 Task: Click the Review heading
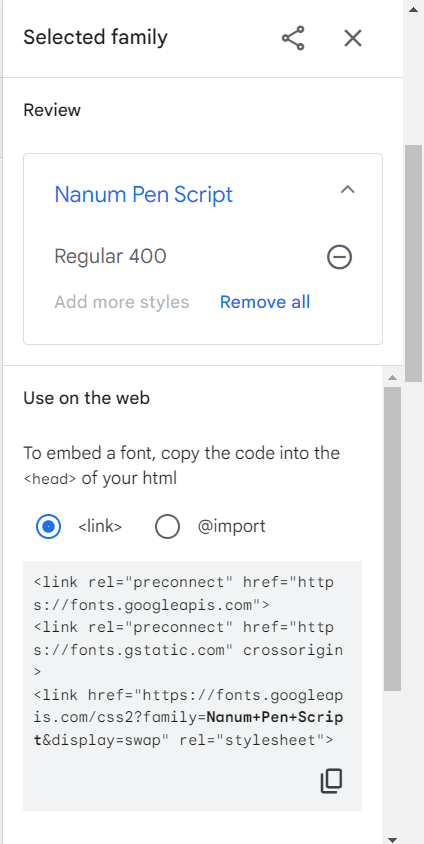(x=52, y=110)
